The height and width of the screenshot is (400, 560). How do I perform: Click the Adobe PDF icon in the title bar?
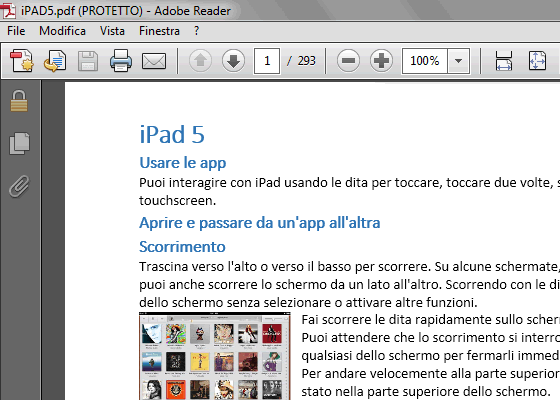8,10
